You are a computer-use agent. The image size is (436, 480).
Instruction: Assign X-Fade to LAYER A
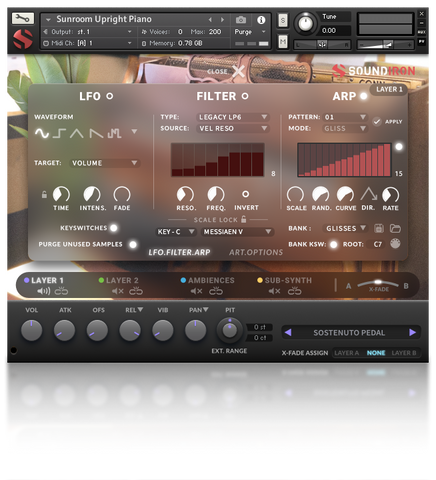pyautogui.click(x=346, y=353)
